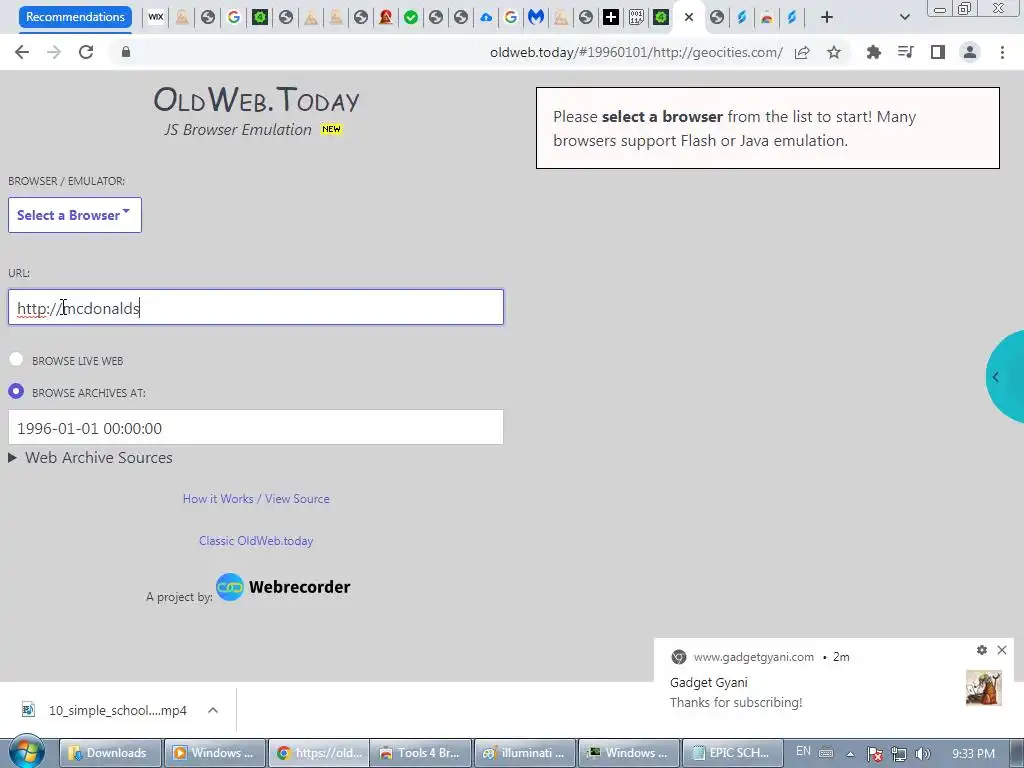This screenshot has width=1024, height=768.
Task: Open How it Works / View Source link
Action: (256, 499)
